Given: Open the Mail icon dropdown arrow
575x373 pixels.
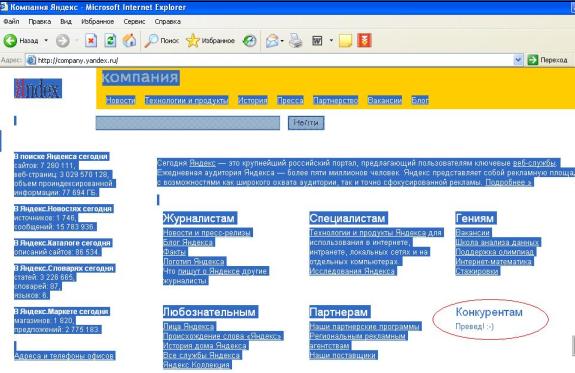Looking at the screenshot, I should [282, 40].
